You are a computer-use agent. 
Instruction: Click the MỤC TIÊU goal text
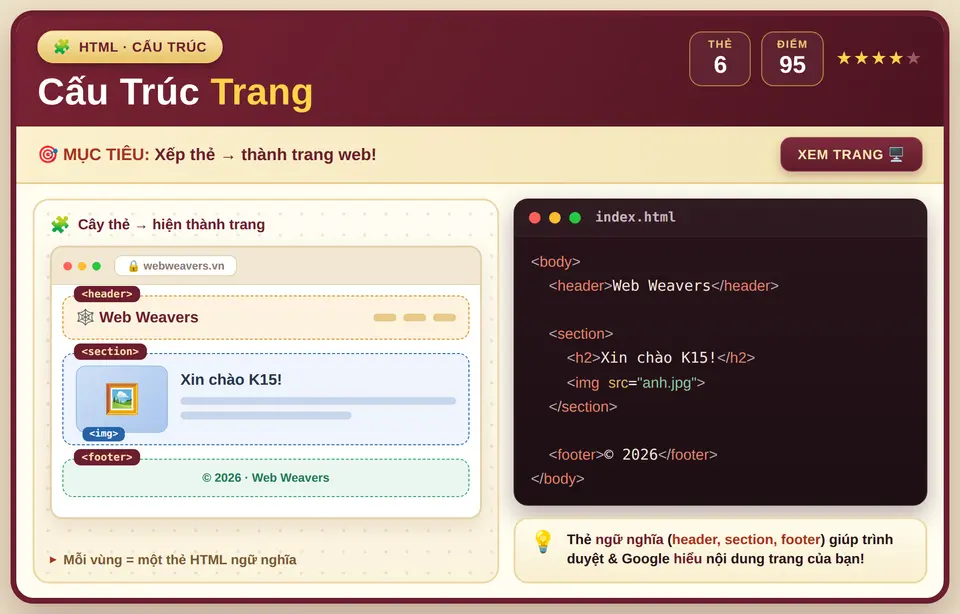pyautogui.click(x=219, y=154)
